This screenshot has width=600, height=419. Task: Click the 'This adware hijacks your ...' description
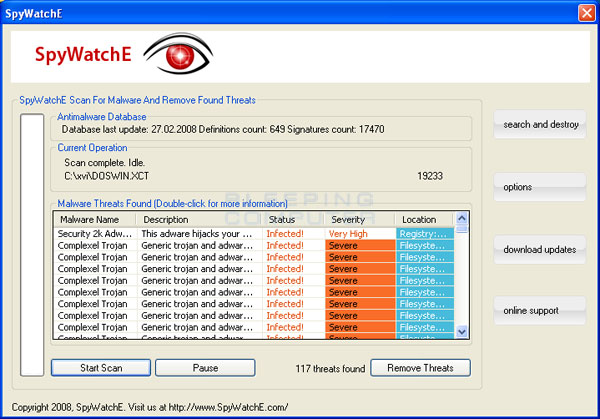coord(197,233)
